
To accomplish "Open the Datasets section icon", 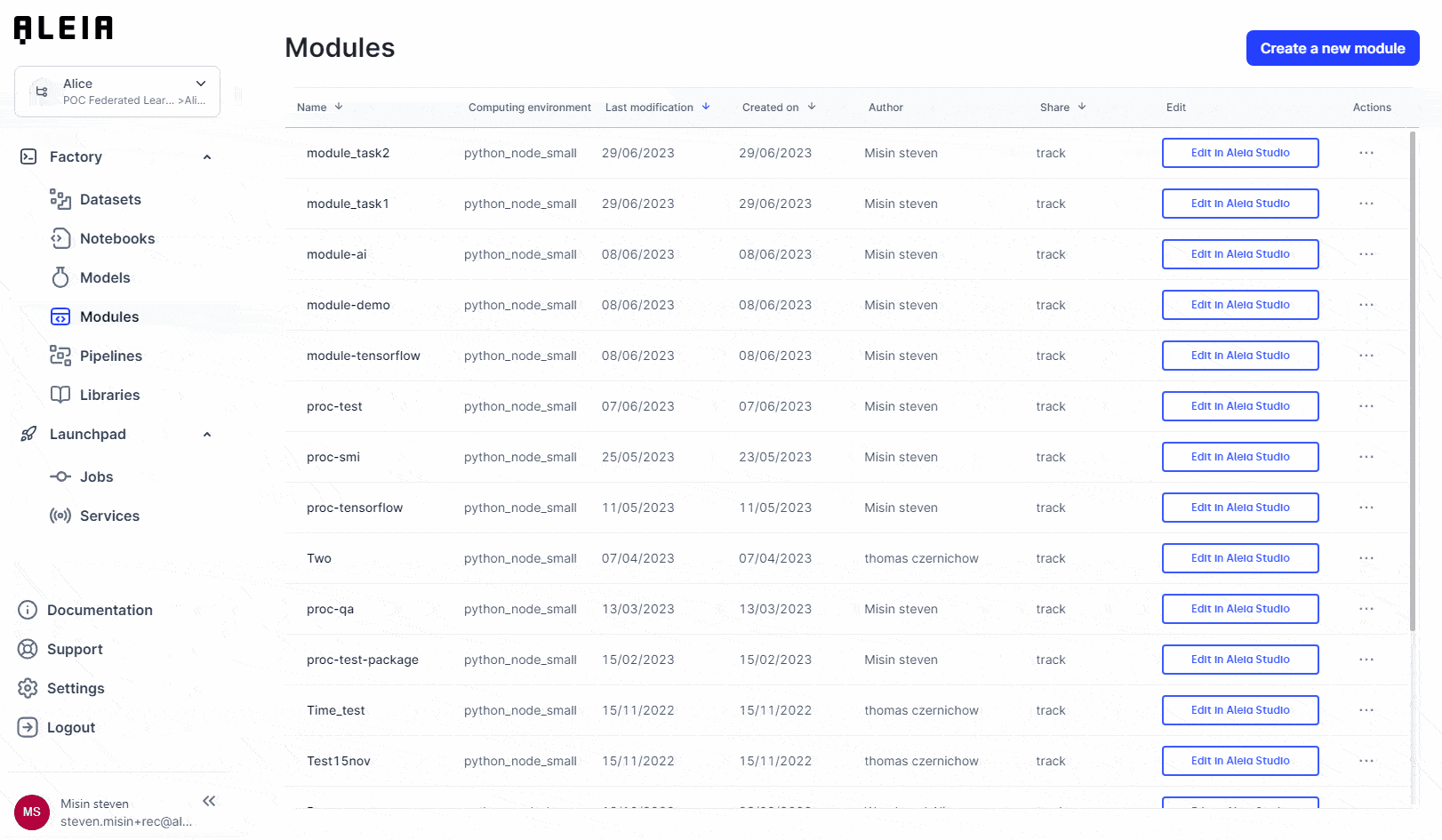I will [60, 199].
